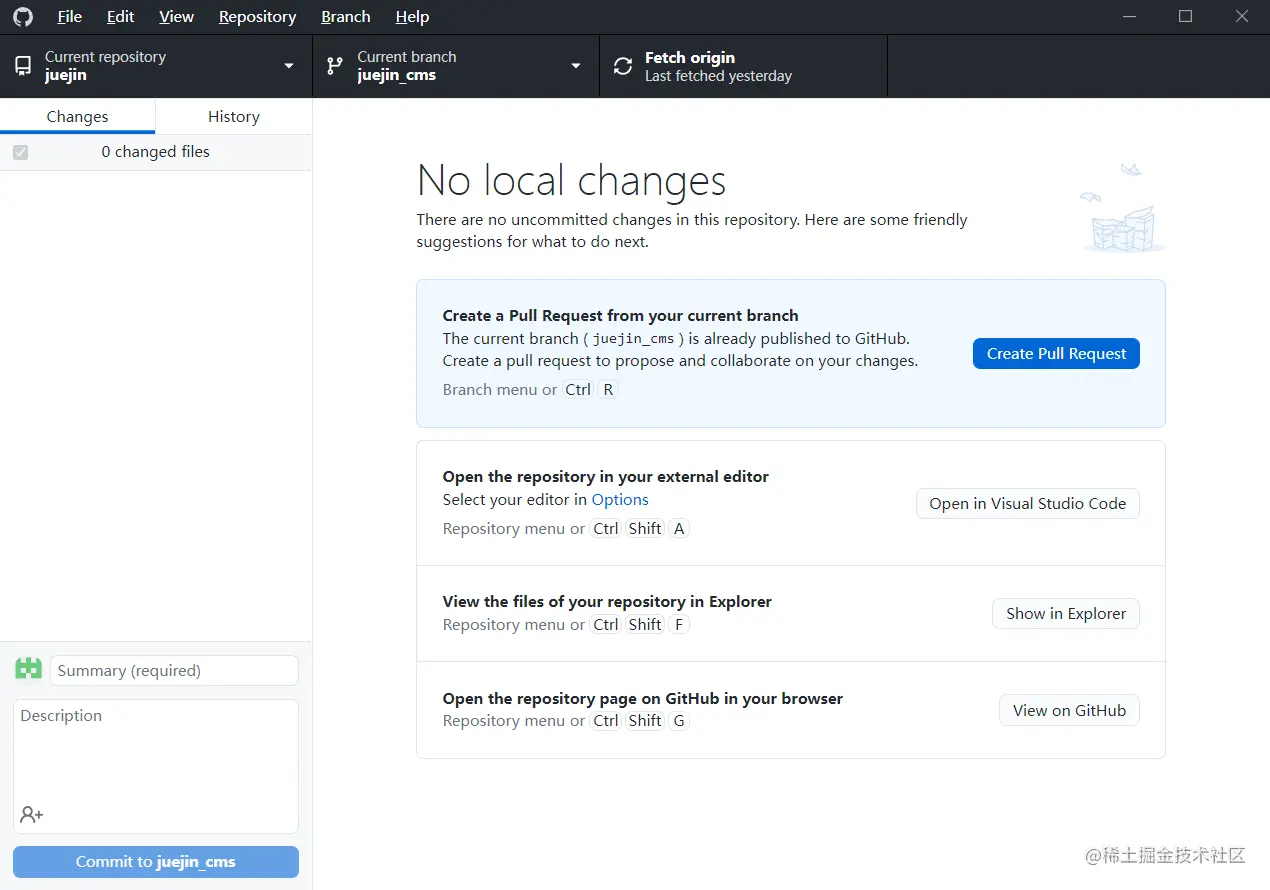Image resolution: width=1270 pixels, height=890 pixels.
Task: Open the Repository menu
Action: (257, 17)
